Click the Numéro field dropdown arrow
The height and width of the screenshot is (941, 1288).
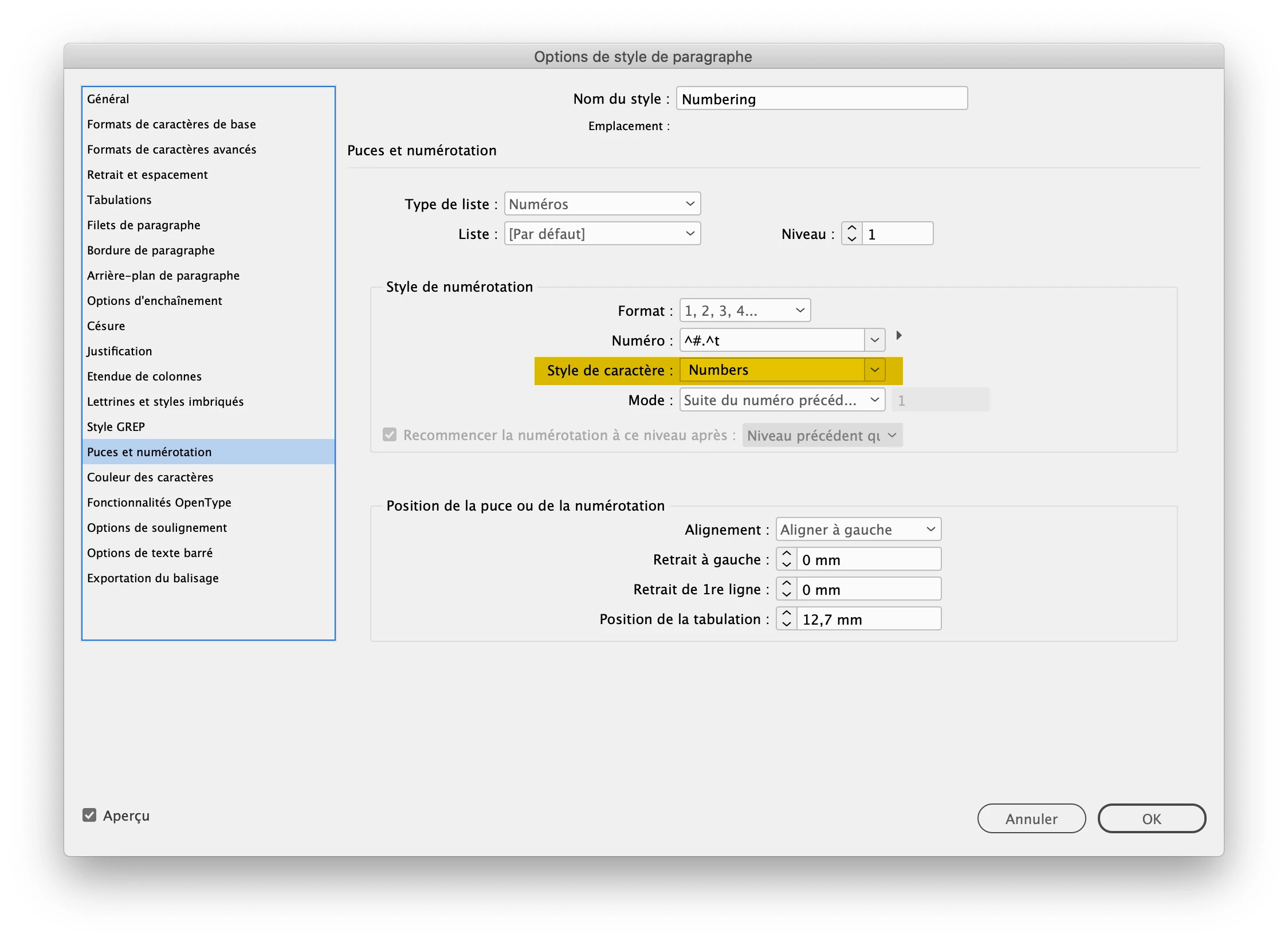pos(874,340)
